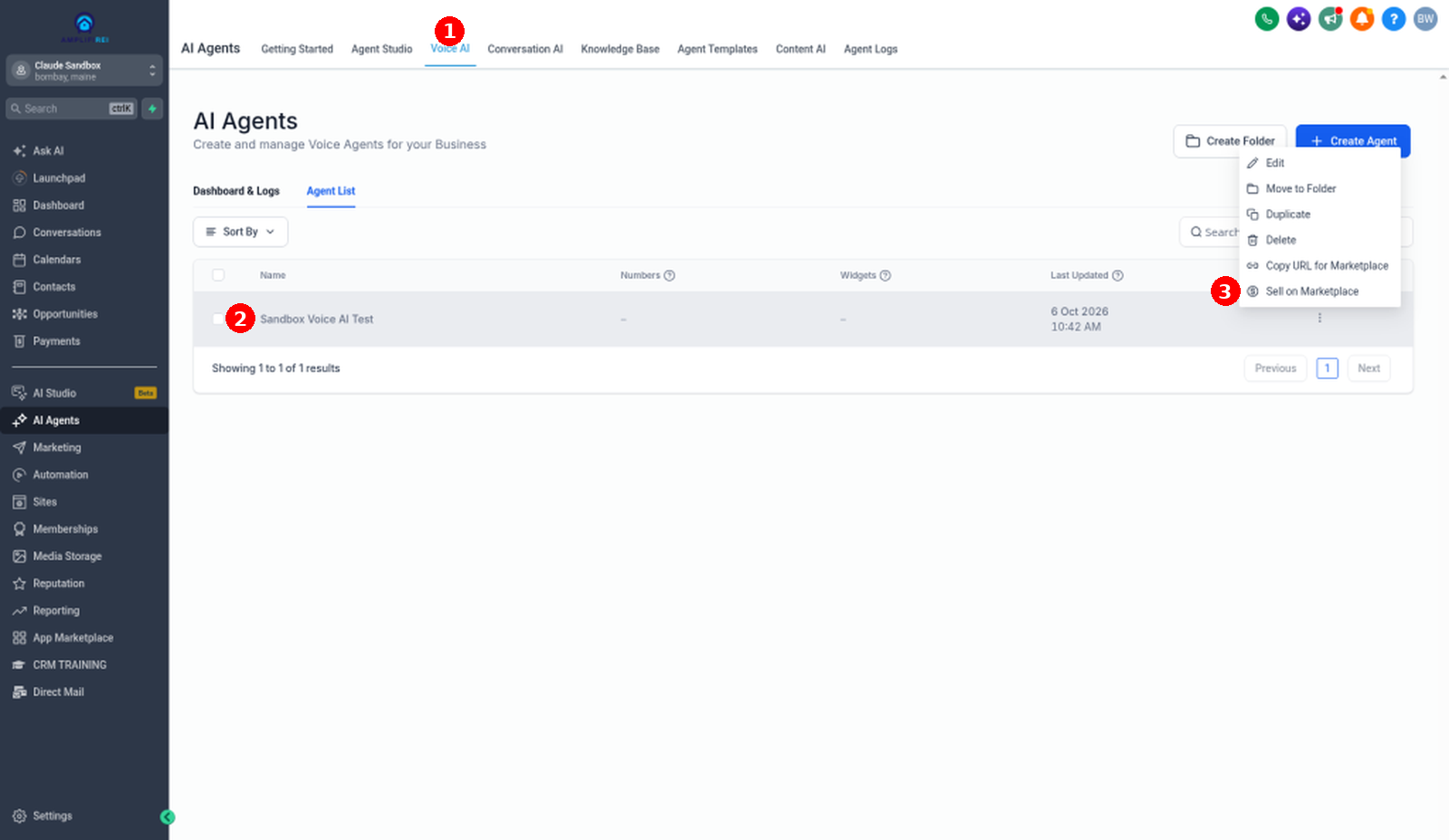Toggle the select-all checkbox in table header

tap(218, 275)
